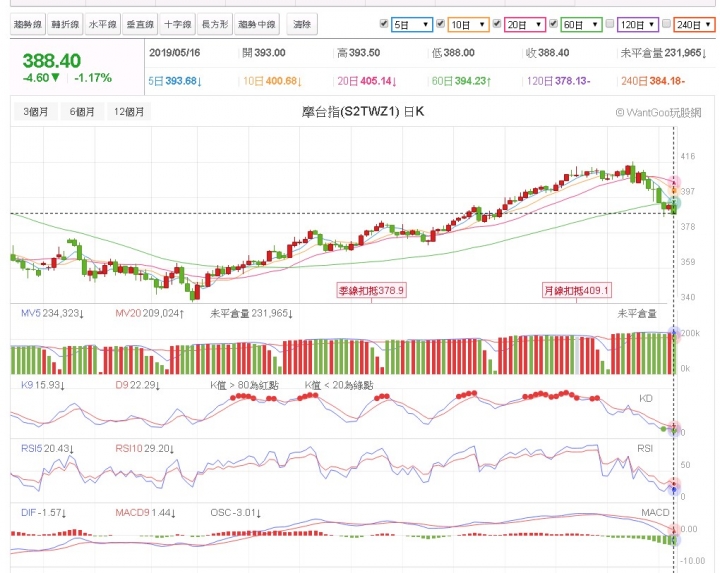Select the 轉折線 drawing tool

65,24
